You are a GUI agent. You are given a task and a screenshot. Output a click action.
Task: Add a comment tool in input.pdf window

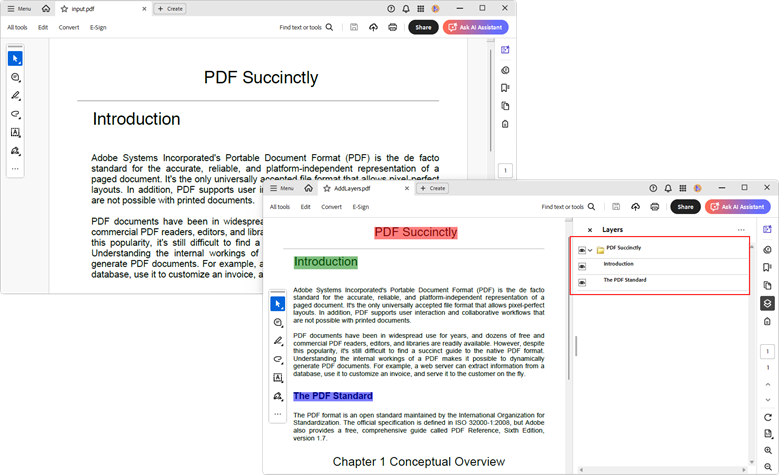point(15,77)
